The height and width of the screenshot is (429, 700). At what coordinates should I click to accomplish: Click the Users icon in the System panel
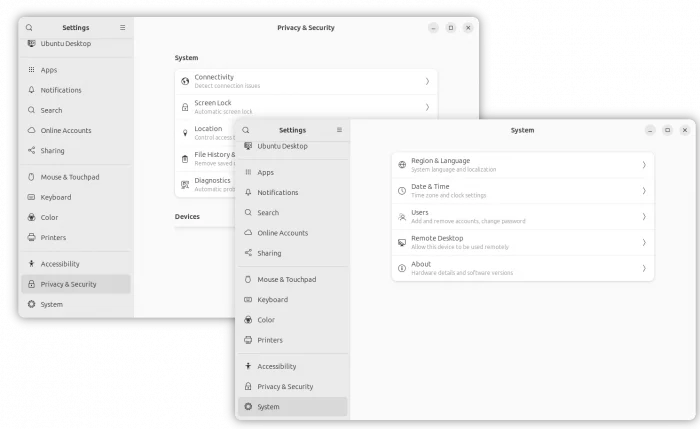402,216
